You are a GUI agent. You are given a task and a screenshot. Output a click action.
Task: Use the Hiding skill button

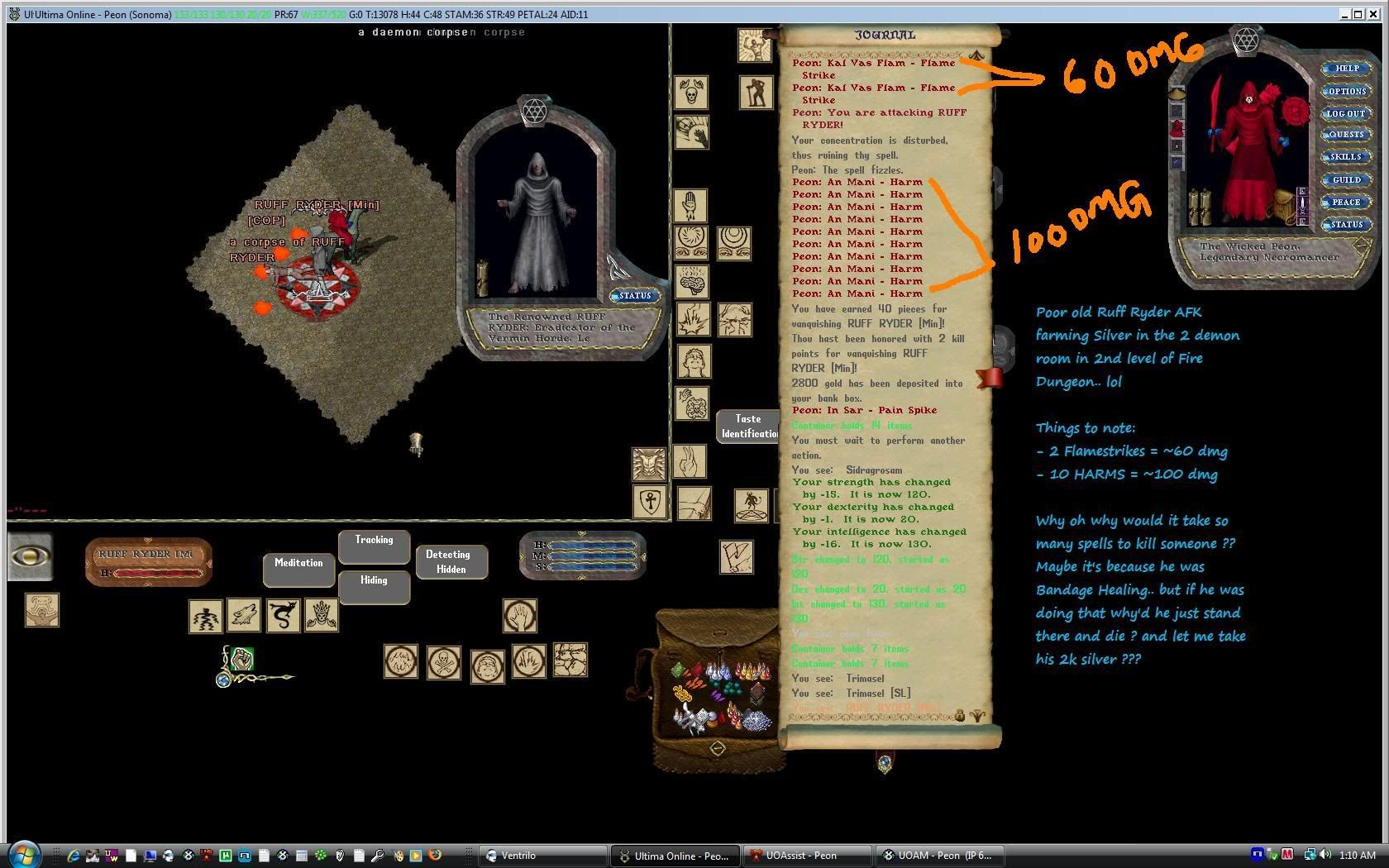pos(374,587)
